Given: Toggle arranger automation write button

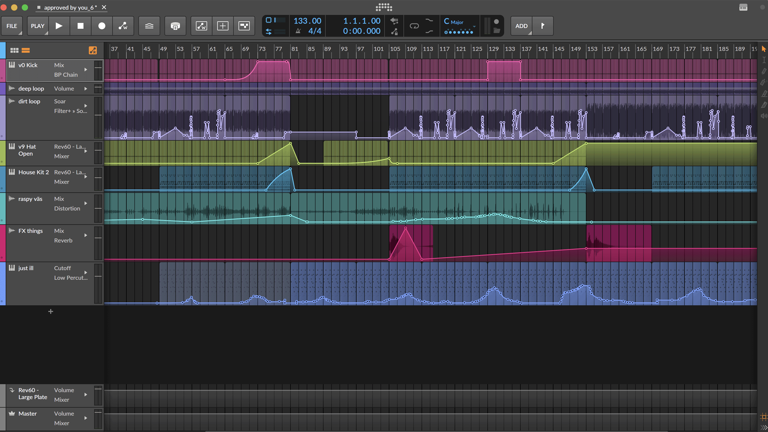Looking at the screenshot, I should [x=123, y=26].
